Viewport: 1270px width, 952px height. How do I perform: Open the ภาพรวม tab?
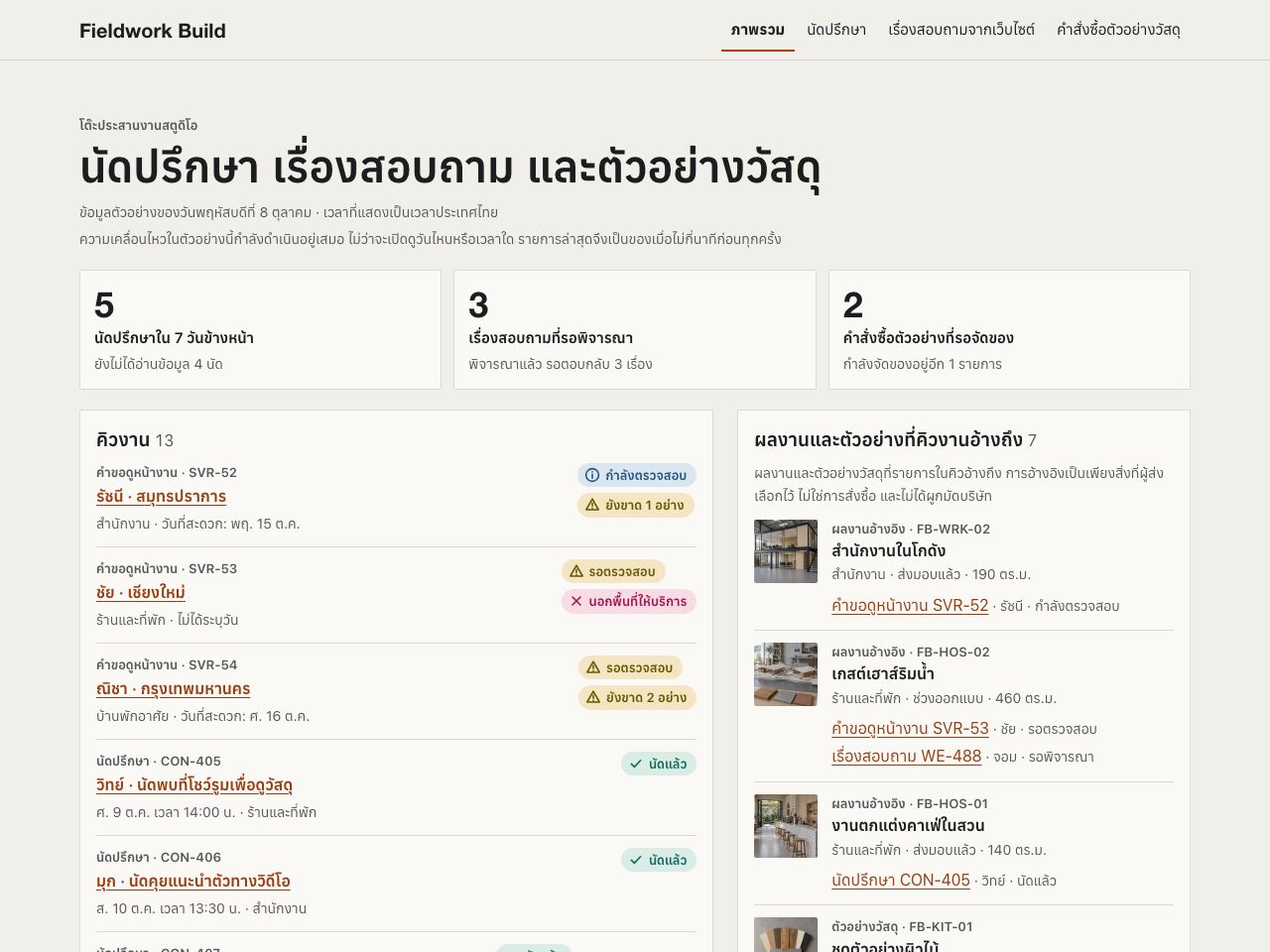(x=758, y=30)
